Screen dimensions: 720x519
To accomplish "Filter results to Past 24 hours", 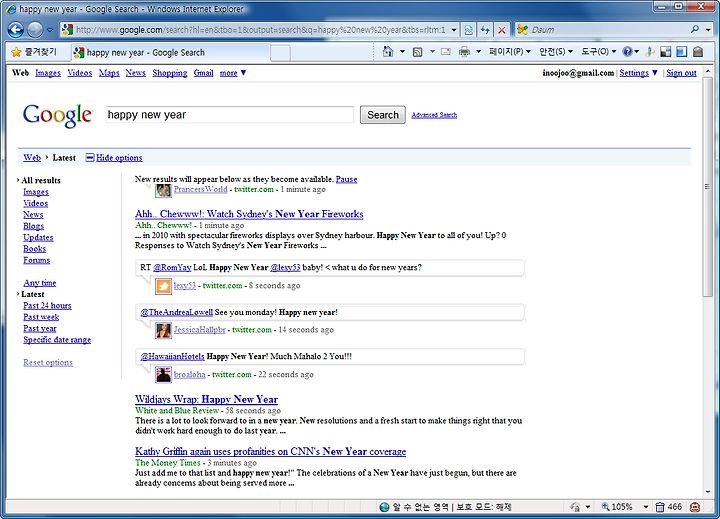I will click(x=47, y=306).
